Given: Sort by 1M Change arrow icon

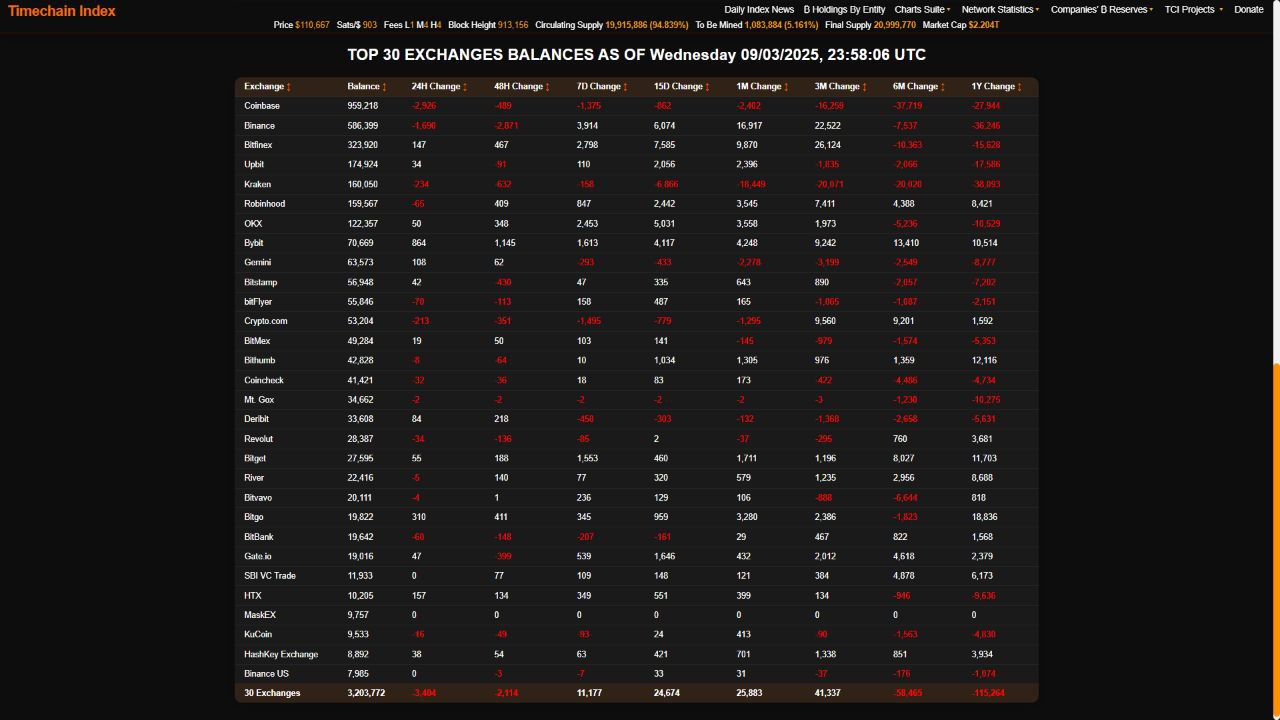Looking at the screenshot, I should tap(786, 87).
